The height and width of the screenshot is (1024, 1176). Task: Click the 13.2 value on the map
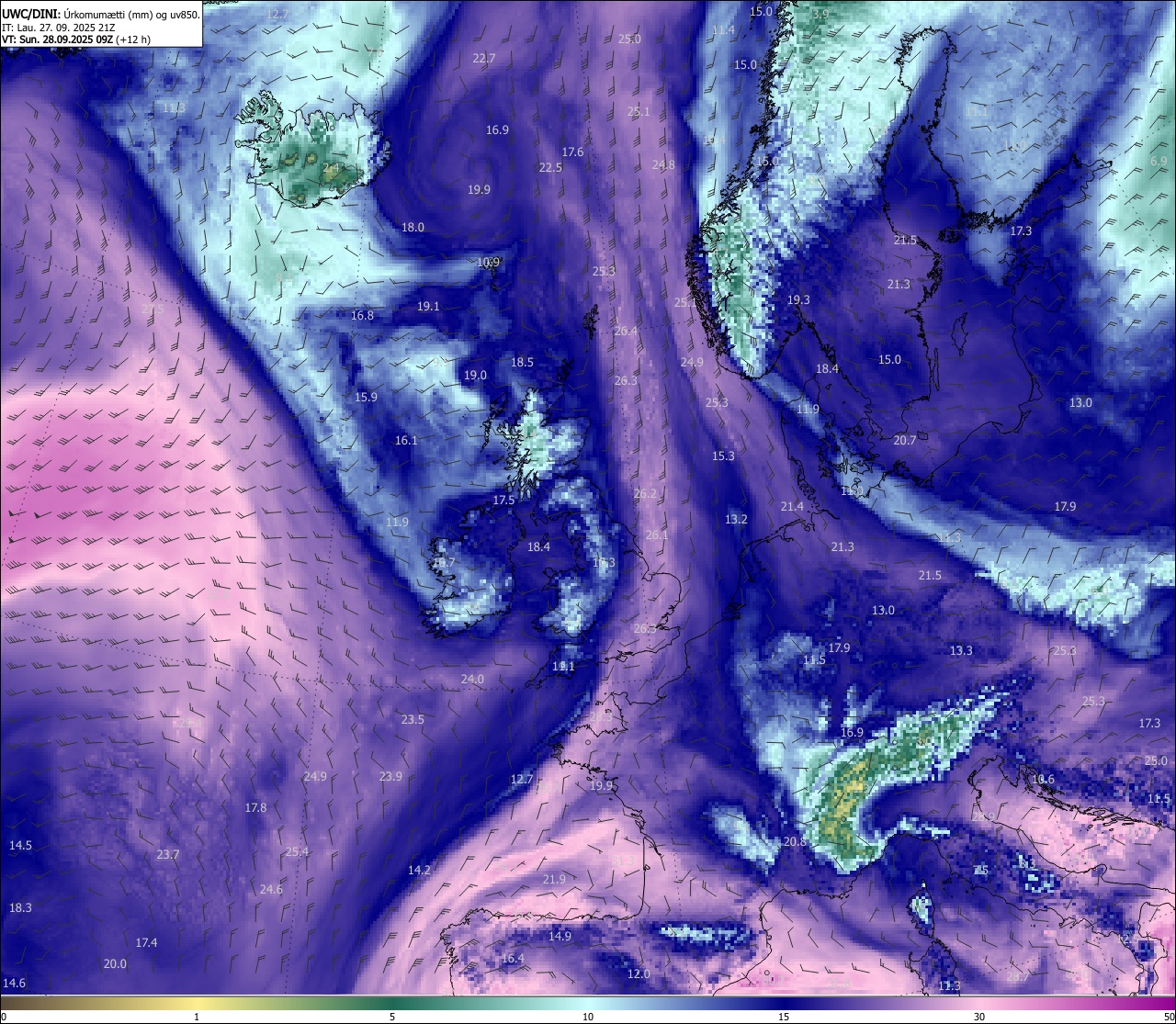[736, 520]
